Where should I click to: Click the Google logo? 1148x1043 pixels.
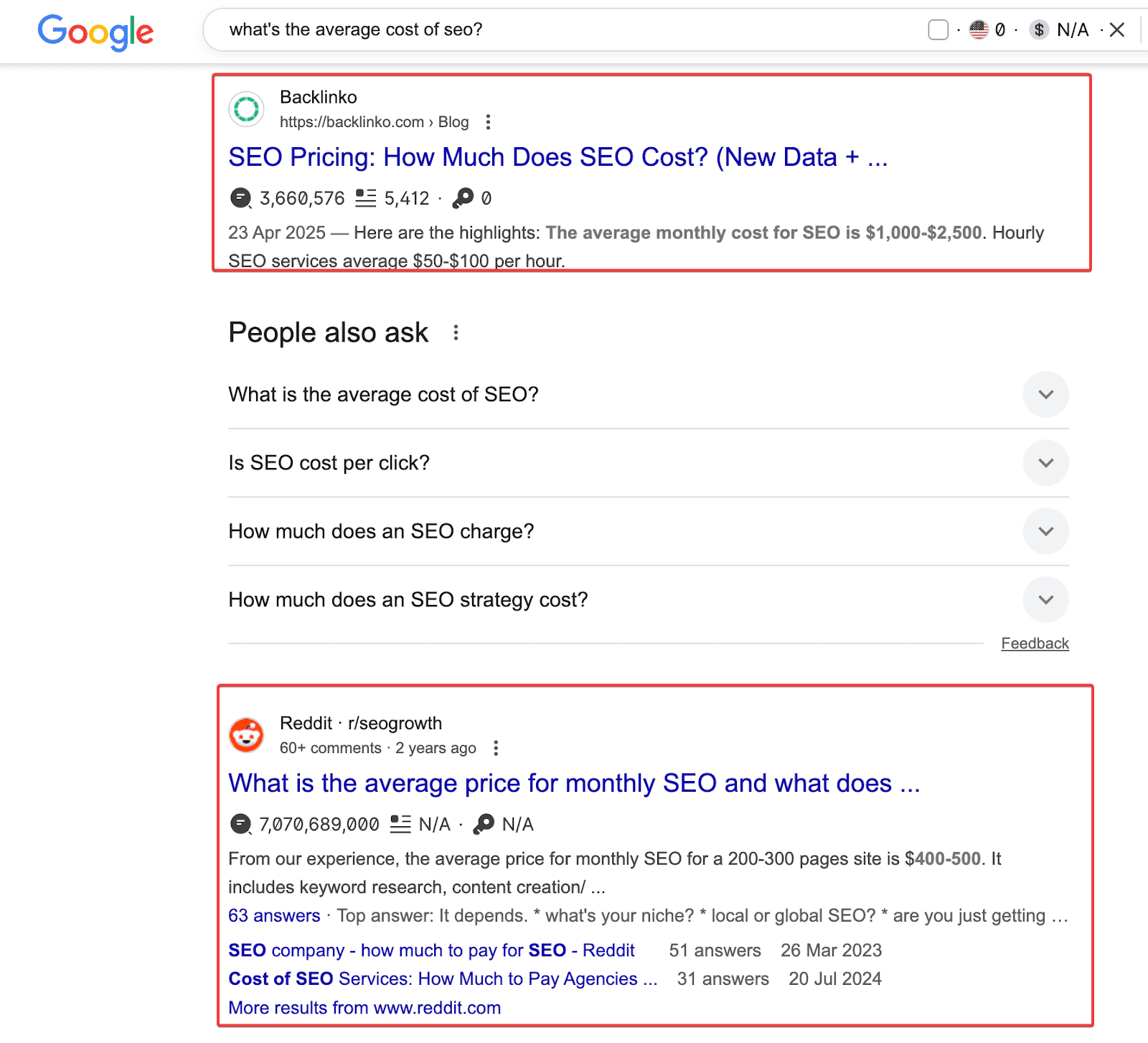[95, 32]
